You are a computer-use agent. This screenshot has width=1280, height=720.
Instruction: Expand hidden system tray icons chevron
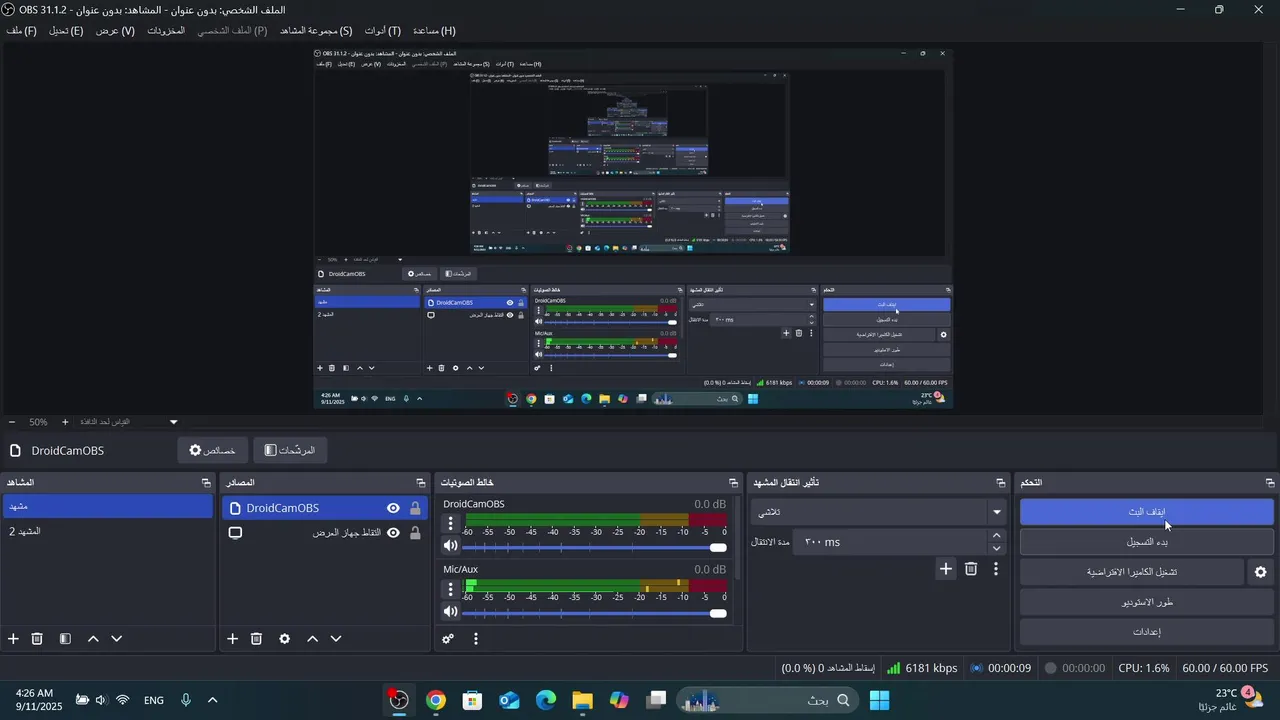[x=212, y=700]
